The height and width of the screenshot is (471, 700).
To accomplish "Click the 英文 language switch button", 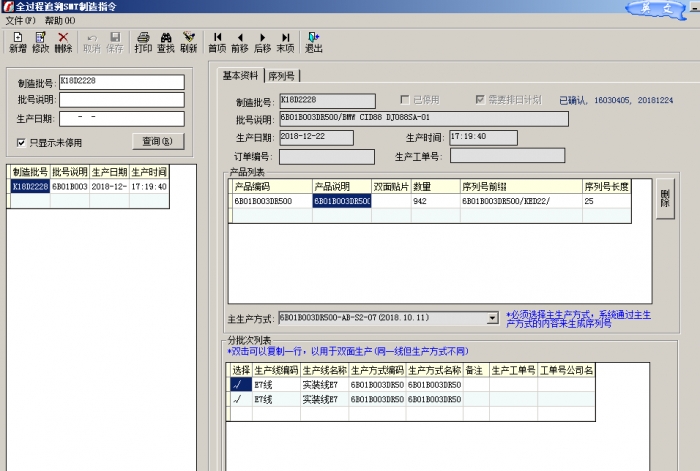I will pyautogui.click(x=656, y=9).
